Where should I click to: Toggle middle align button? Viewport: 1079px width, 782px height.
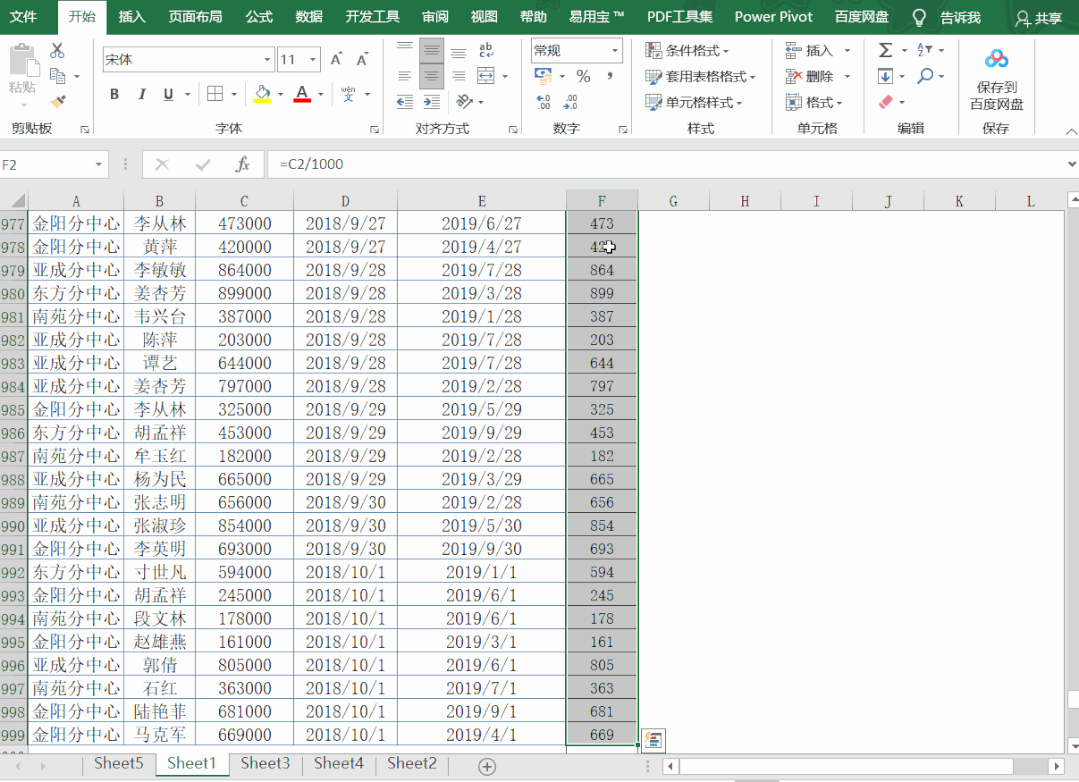(x=431, y=50)
